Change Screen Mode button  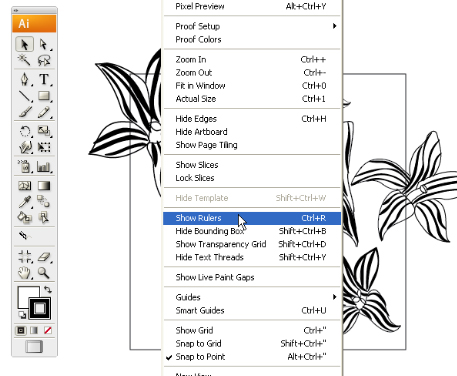(x=34, y=347)
